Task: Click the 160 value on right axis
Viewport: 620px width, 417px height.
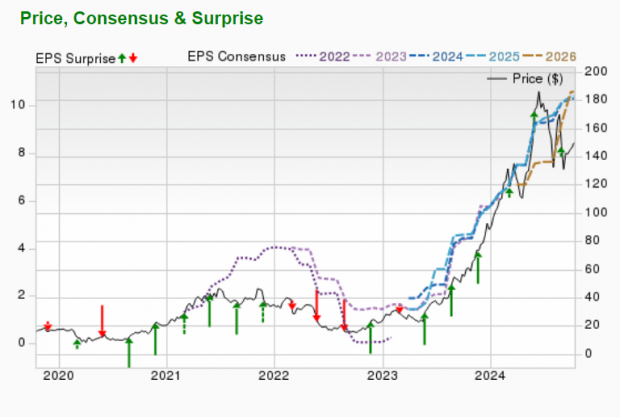Action: pyautogui.click(x=596, y=128)
